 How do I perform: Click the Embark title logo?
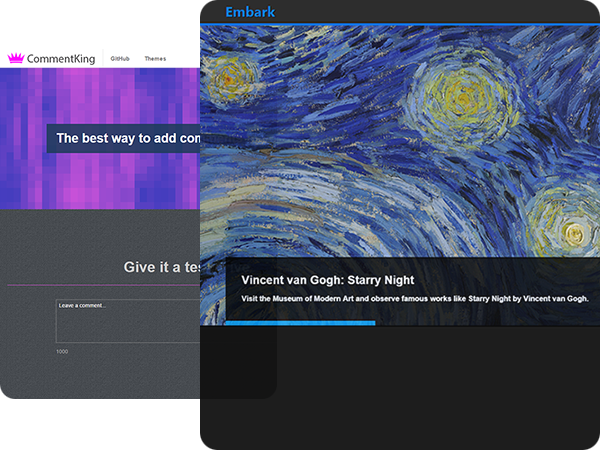(x=250, y=12)
